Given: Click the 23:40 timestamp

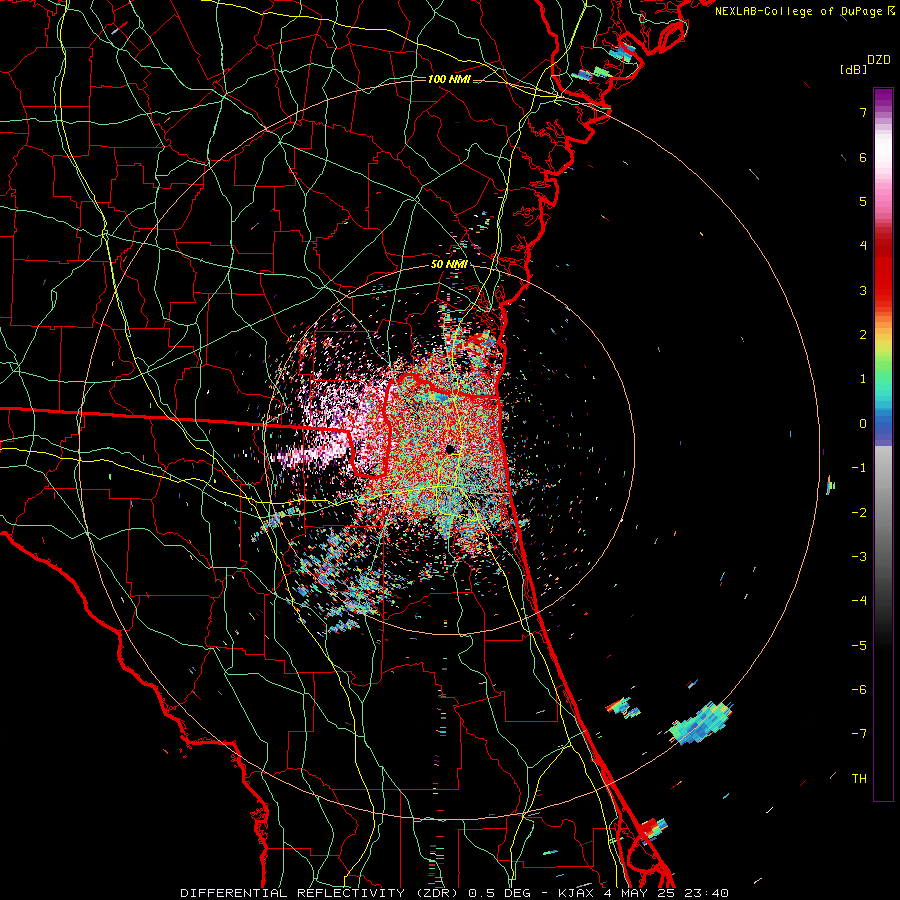Looking at the screenshot, I should pyautogui.click(x=708, y=893).
